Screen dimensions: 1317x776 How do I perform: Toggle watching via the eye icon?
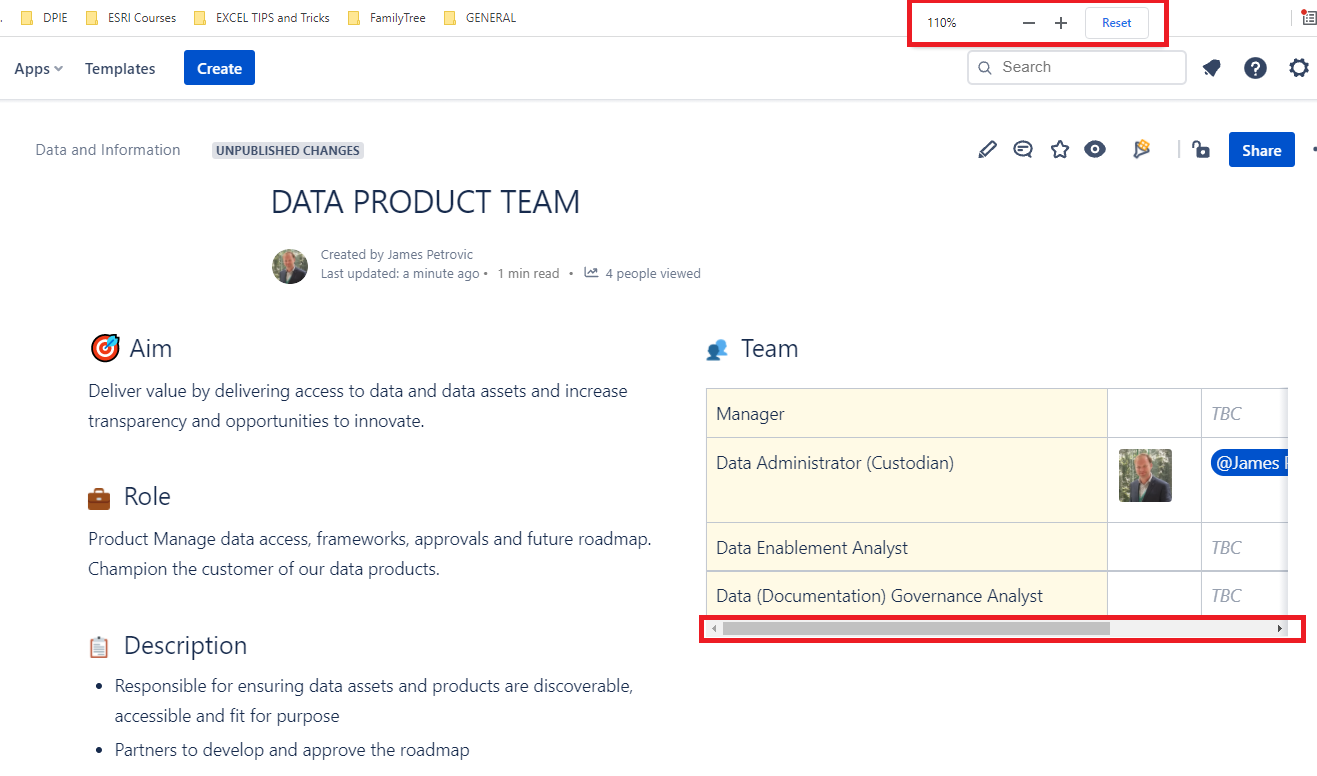pos(1095,149)
